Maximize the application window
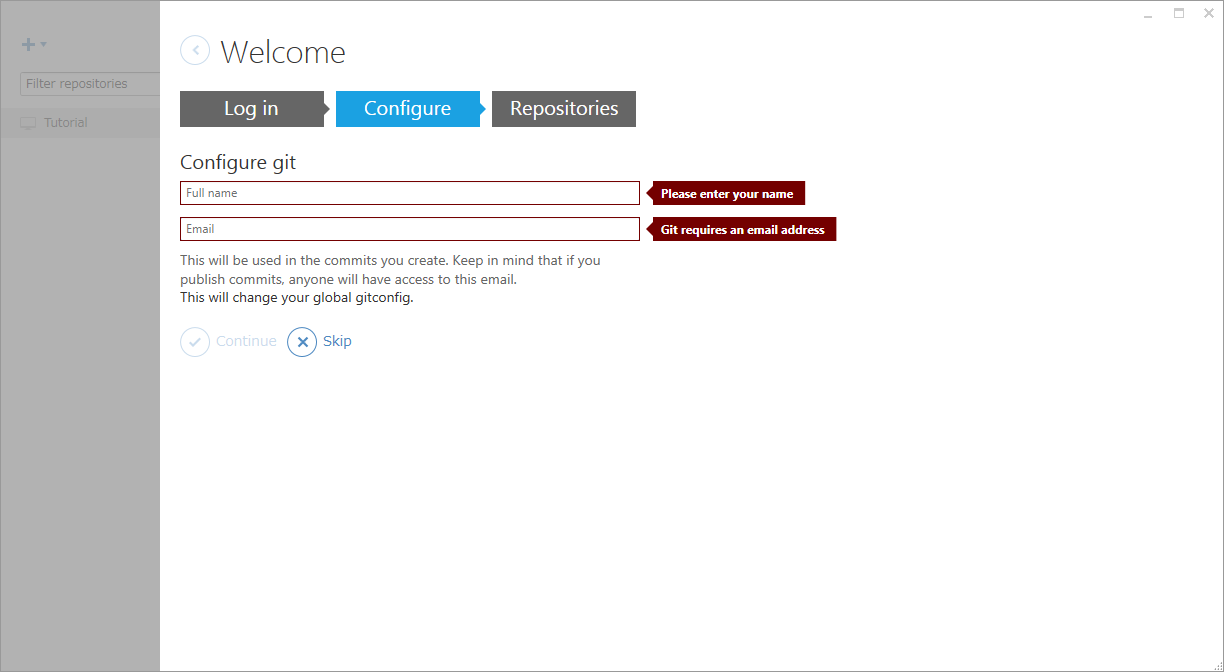Screen dimensions: 1224x672 [x=1179, y=14]
